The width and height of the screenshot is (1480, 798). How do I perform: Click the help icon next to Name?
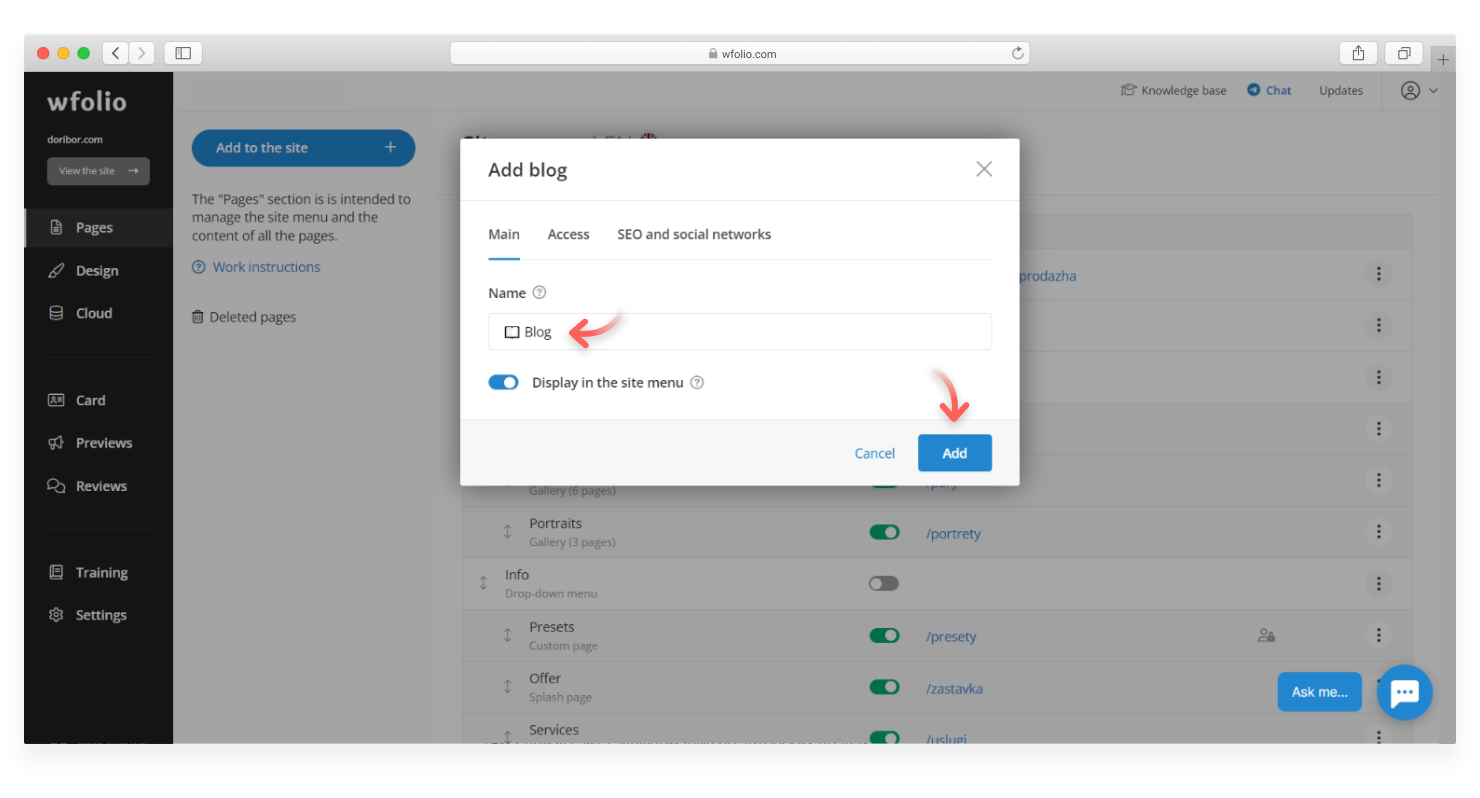tap(540, 293)
